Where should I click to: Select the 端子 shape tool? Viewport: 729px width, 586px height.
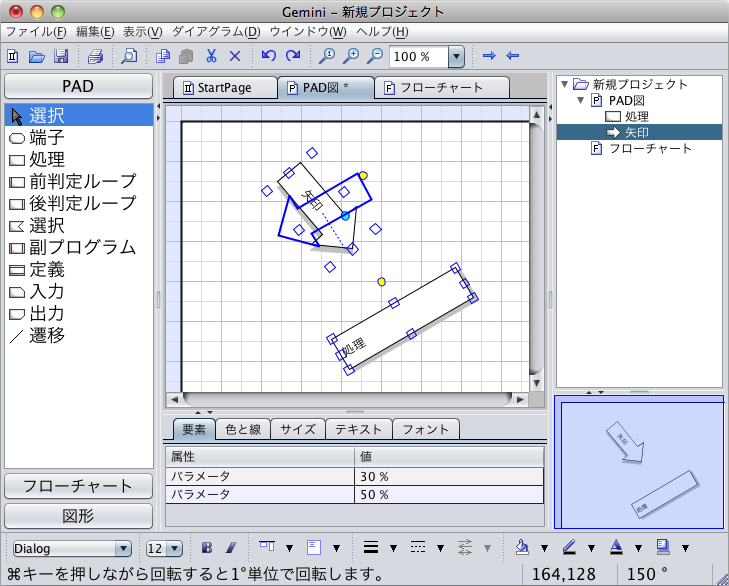tap(79, 138)
